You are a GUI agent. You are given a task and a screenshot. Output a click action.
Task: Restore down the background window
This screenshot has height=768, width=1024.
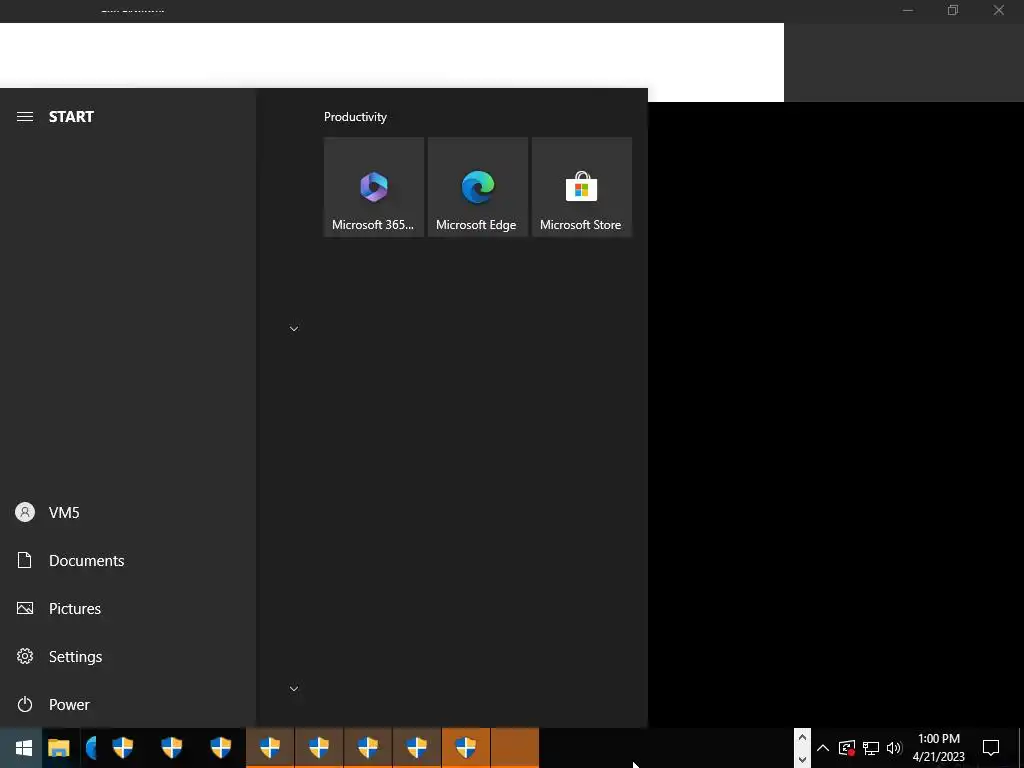tap(953, 10)
